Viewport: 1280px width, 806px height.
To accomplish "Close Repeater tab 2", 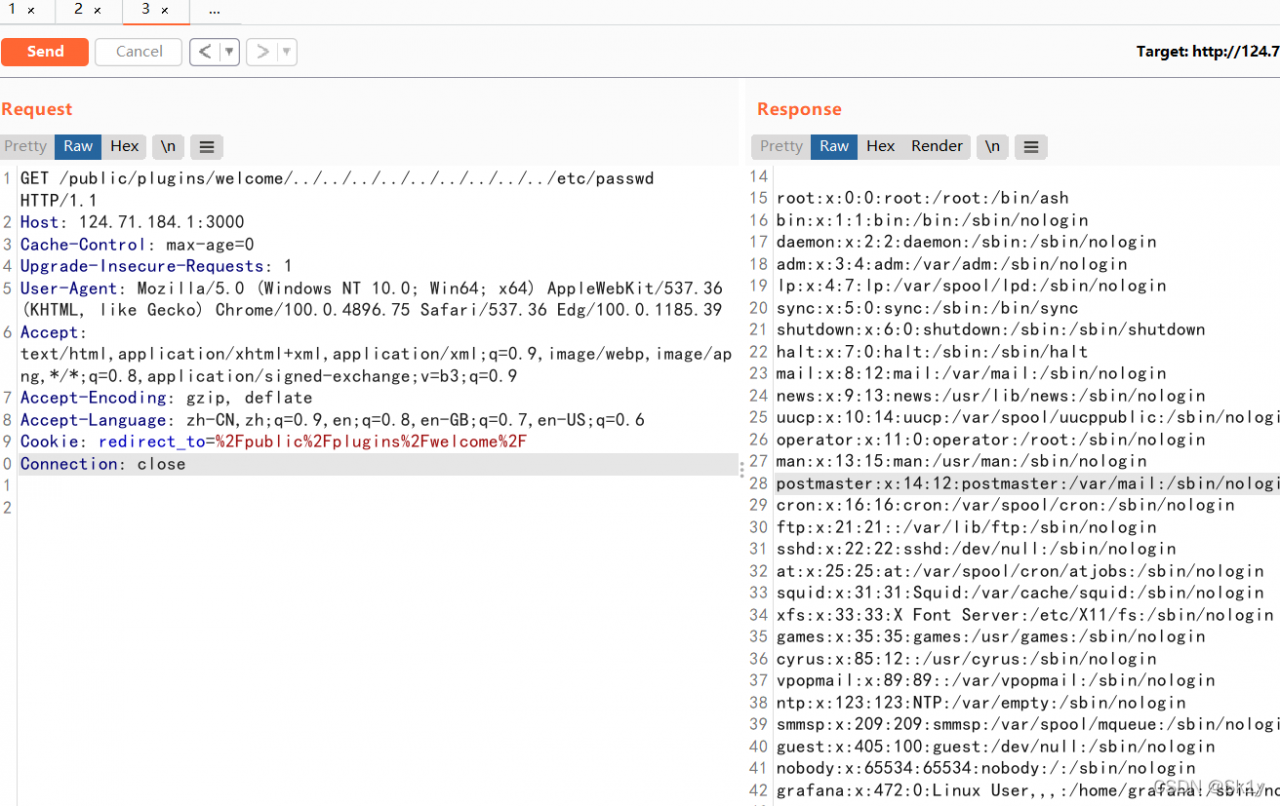I will click(x=97, y=10).
